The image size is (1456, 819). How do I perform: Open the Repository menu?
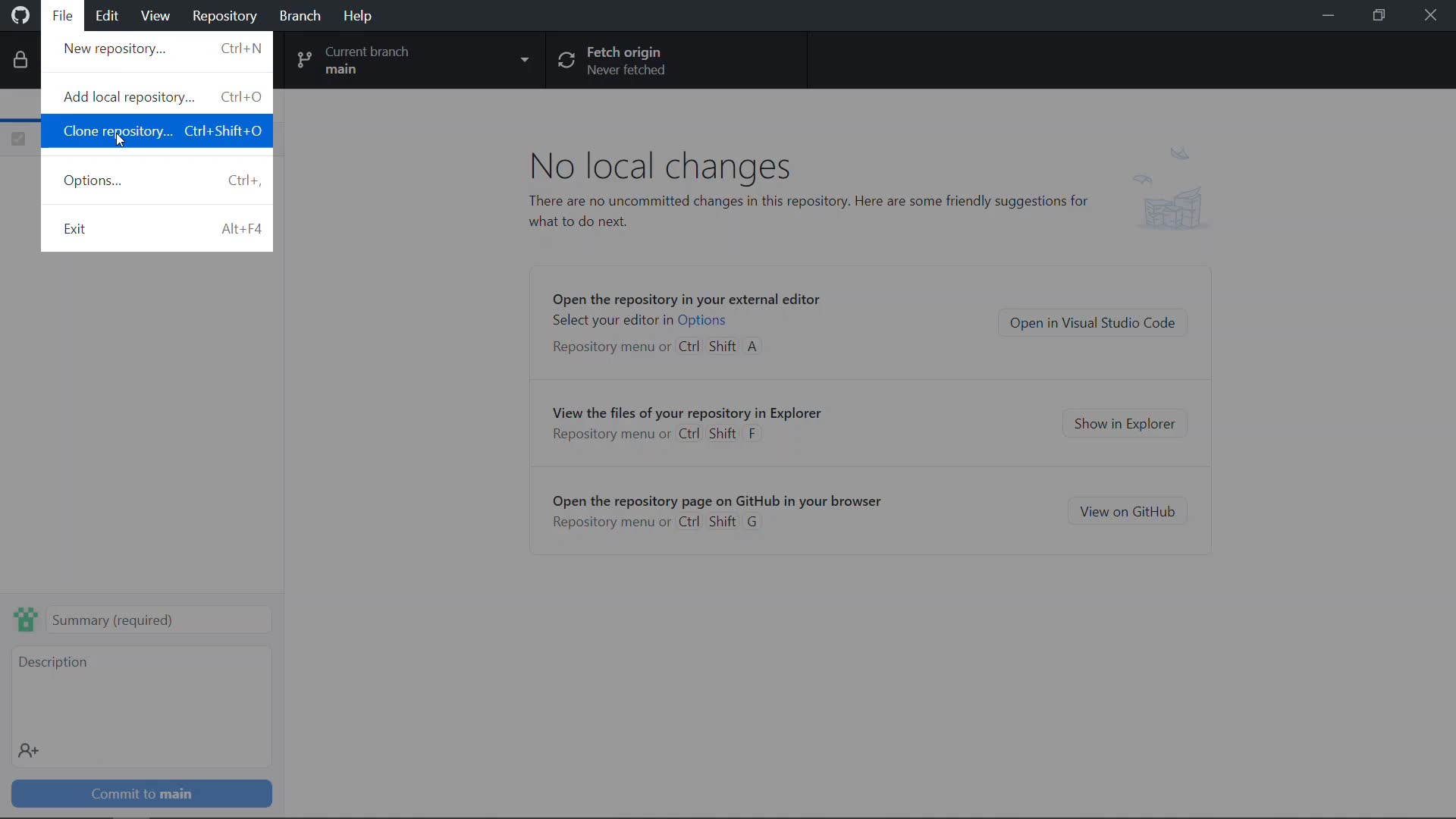224,16
